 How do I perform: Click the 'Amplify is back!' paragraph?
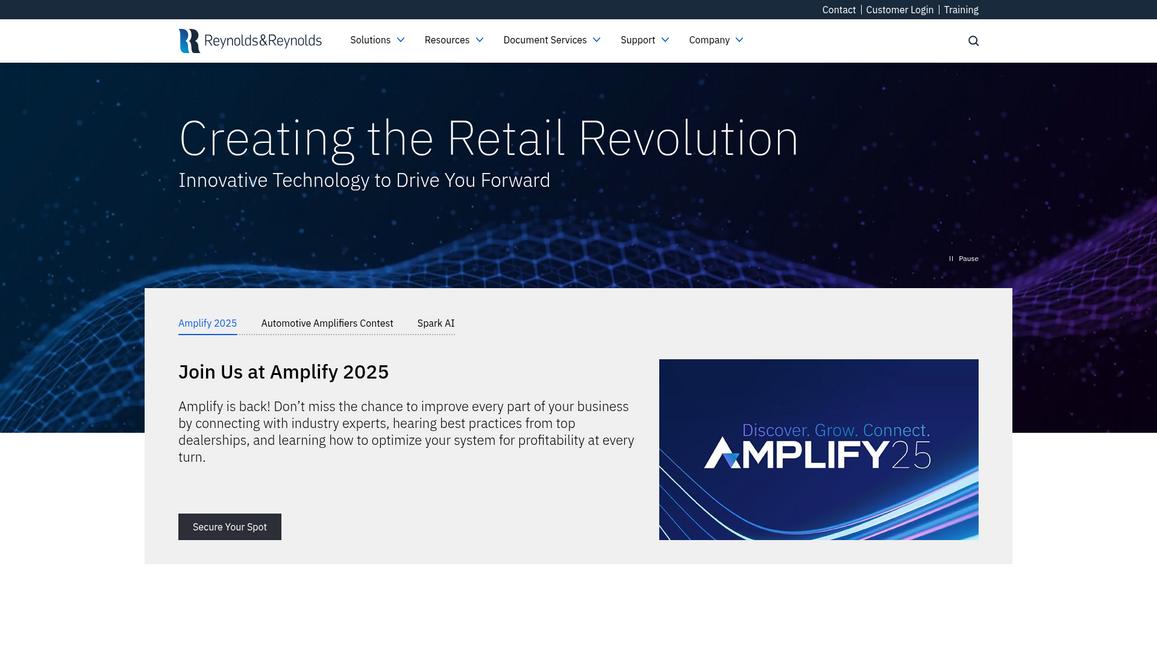407,432
